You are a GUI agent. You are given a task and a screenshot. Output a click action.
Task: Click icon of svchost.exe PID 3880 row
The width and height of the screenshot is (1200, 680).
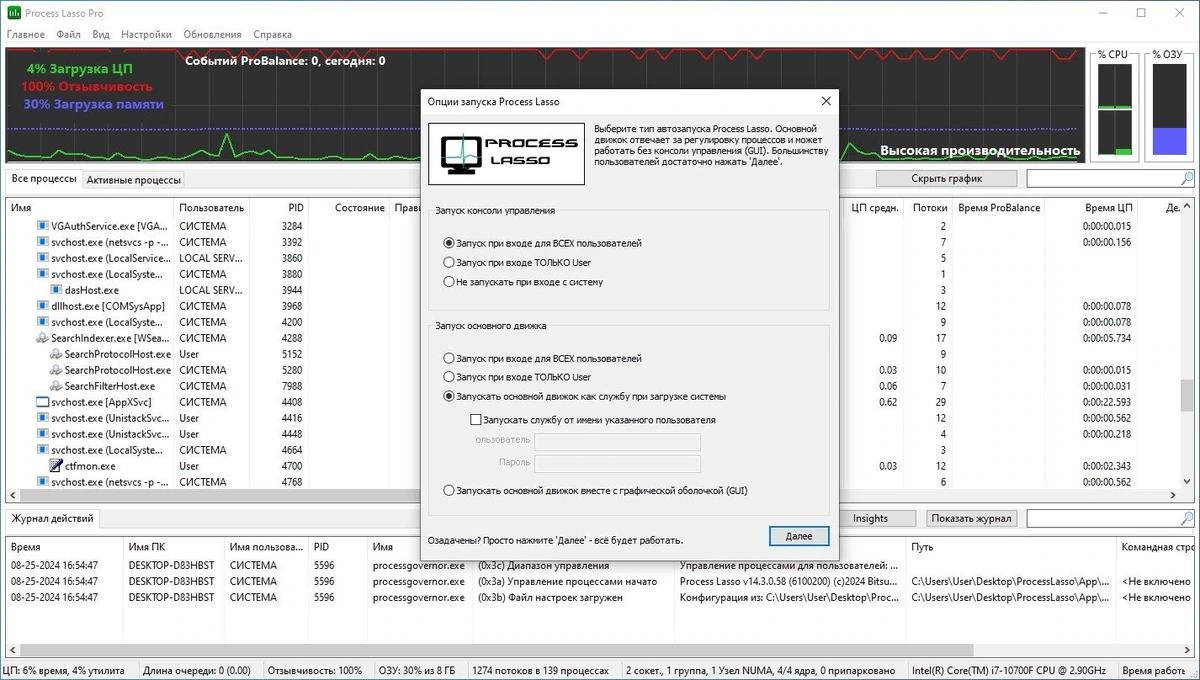tap(43, 274)
